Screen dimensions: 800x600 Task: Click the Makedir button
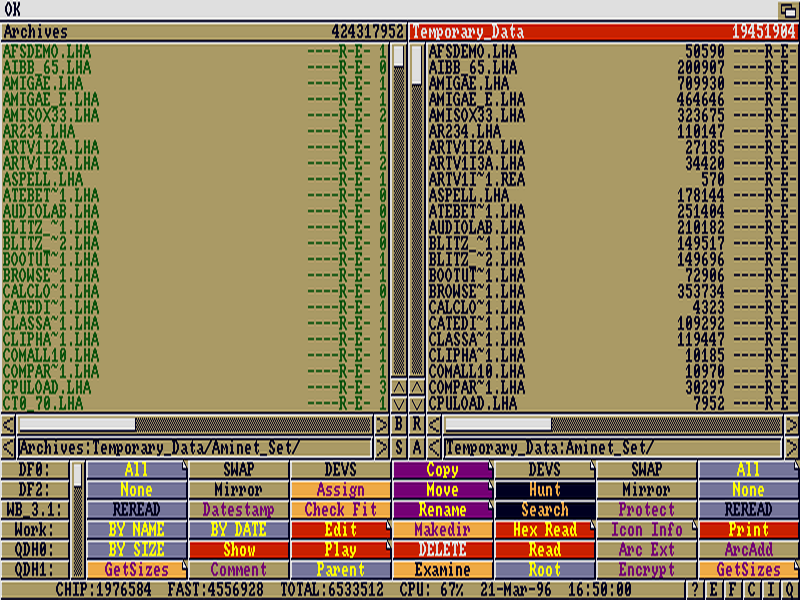click(442, 530)
